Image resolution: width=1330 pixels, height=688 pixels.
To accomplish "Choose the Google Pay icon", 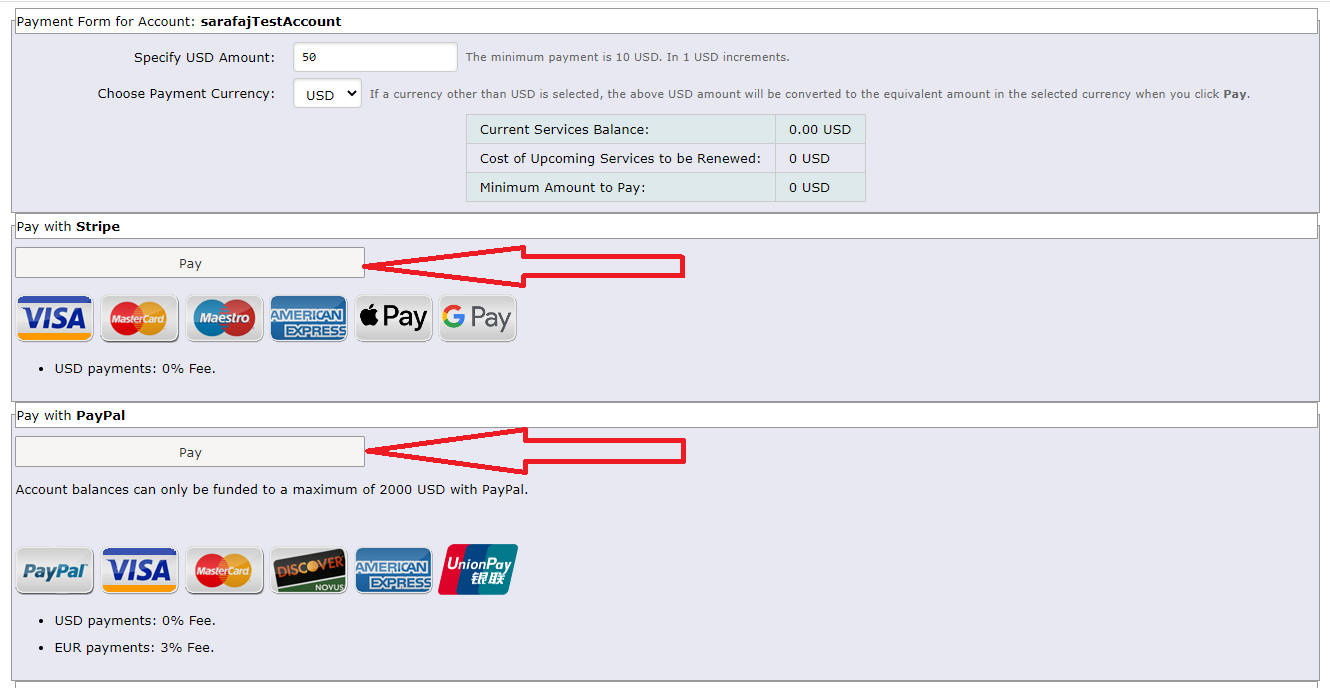I will (478, 319).
